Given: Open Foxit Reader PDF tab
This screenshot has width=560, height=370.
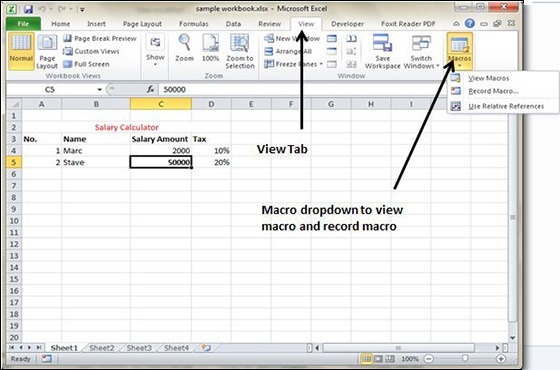Looking at the screenshot, I should 408,24.
